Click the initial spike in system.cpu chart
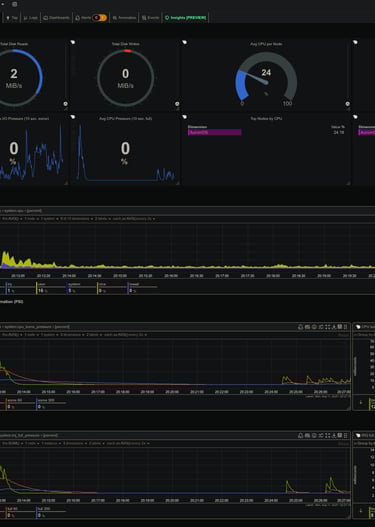Viewport: 375px width, 527px height. (6, 259)
